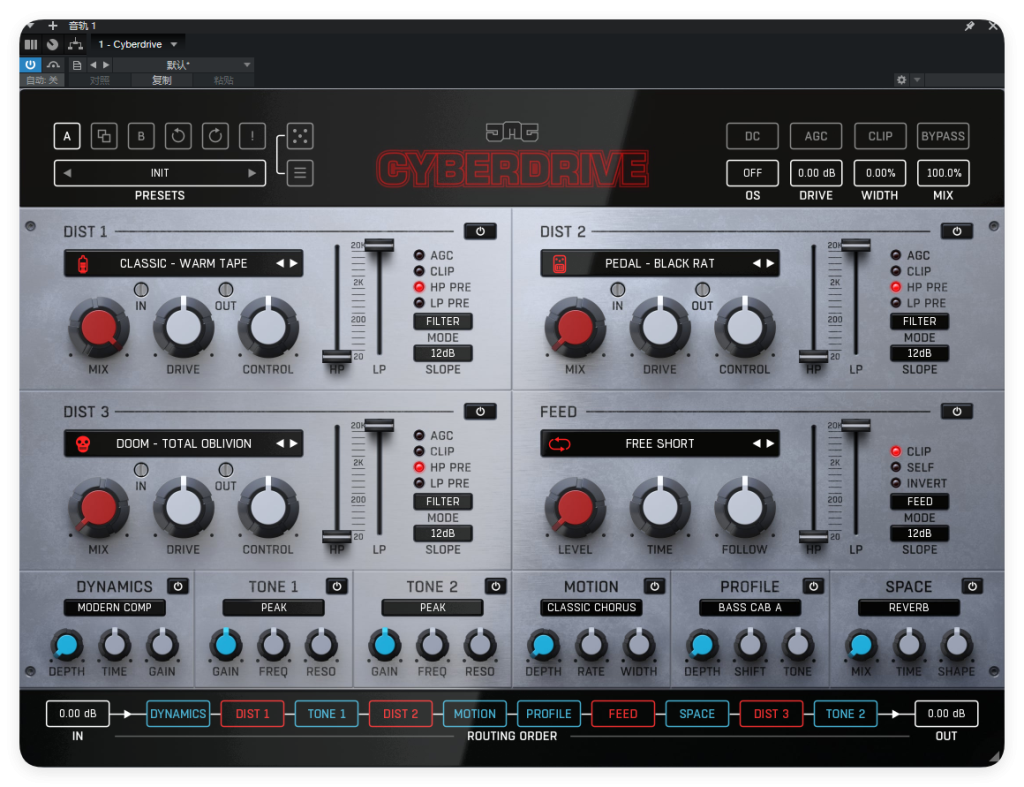This screenshot has height=787, width=1024.
Task: Click the input gain 0.00 dB field
Action: [x=78, y=714]
